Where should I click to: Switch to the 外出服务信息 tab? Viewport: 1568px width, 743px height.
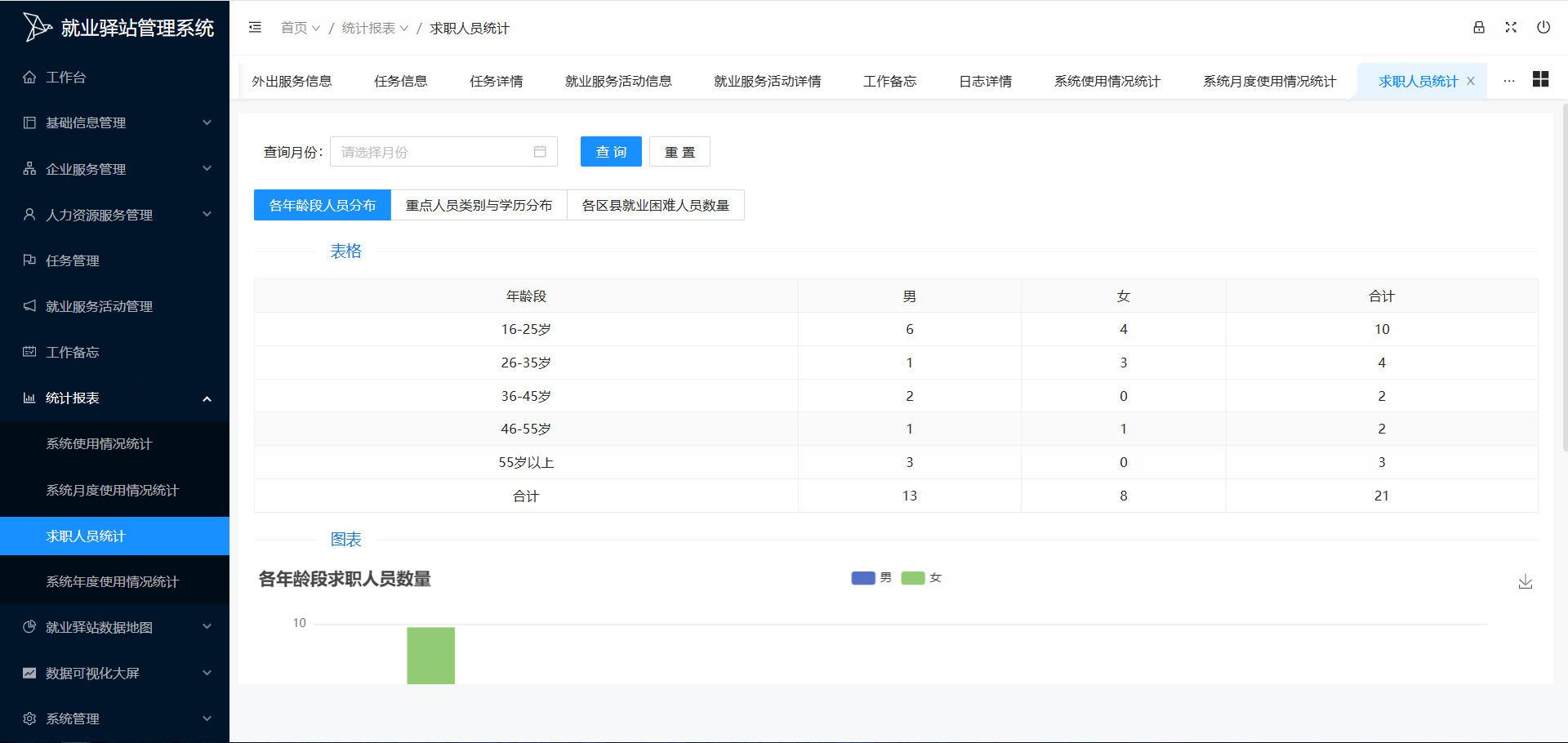point(292,81)
